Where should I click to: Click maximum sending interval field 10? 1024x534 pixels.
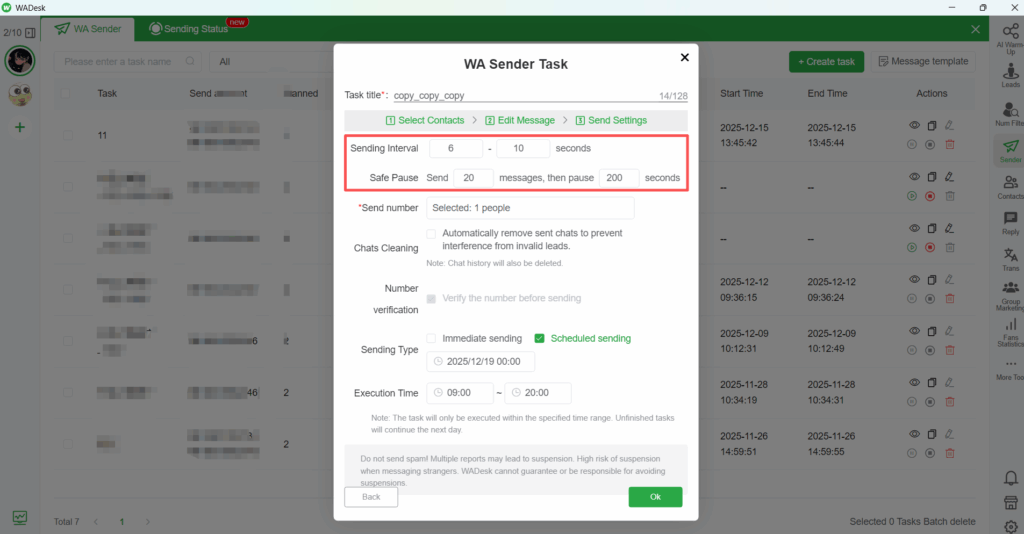[x=522, y=148]
